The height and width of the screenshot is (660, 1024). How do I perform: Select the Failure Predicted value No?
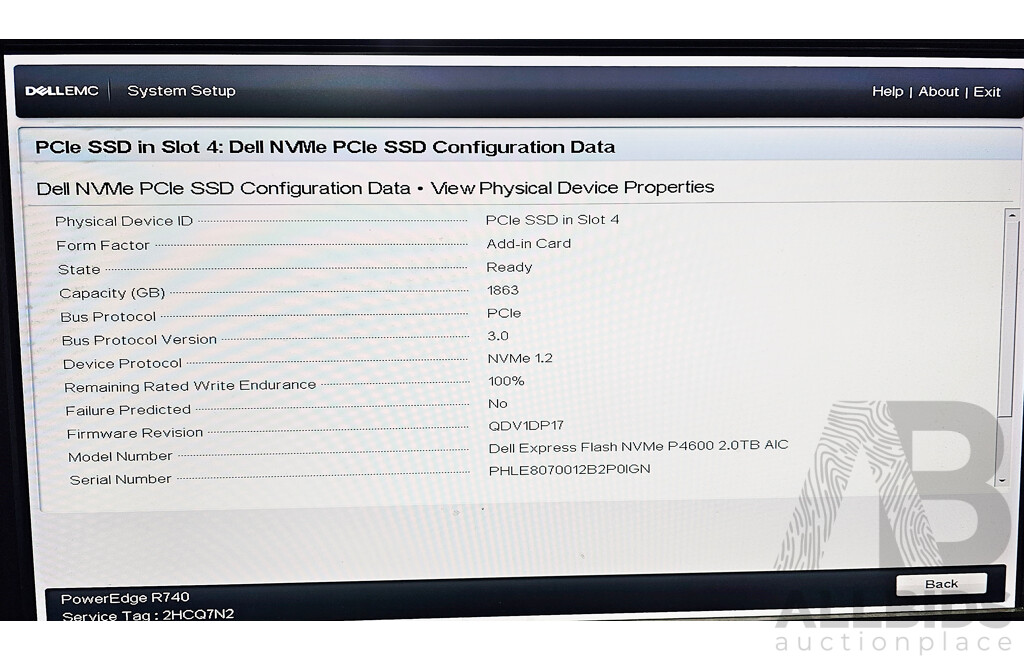(498, 403)
